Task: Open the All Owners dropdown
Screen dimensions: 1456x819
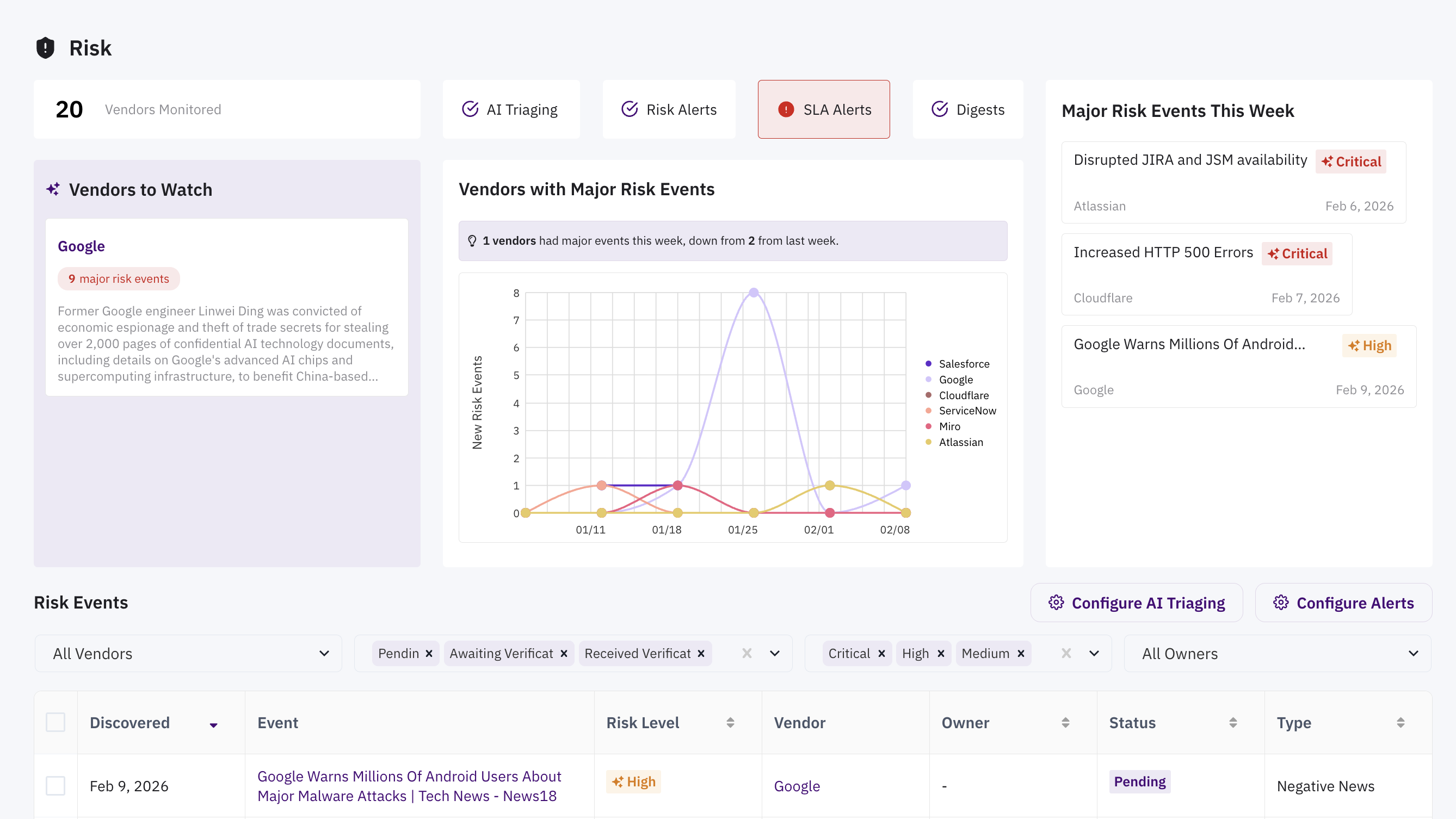Action: click(1278, 654)
